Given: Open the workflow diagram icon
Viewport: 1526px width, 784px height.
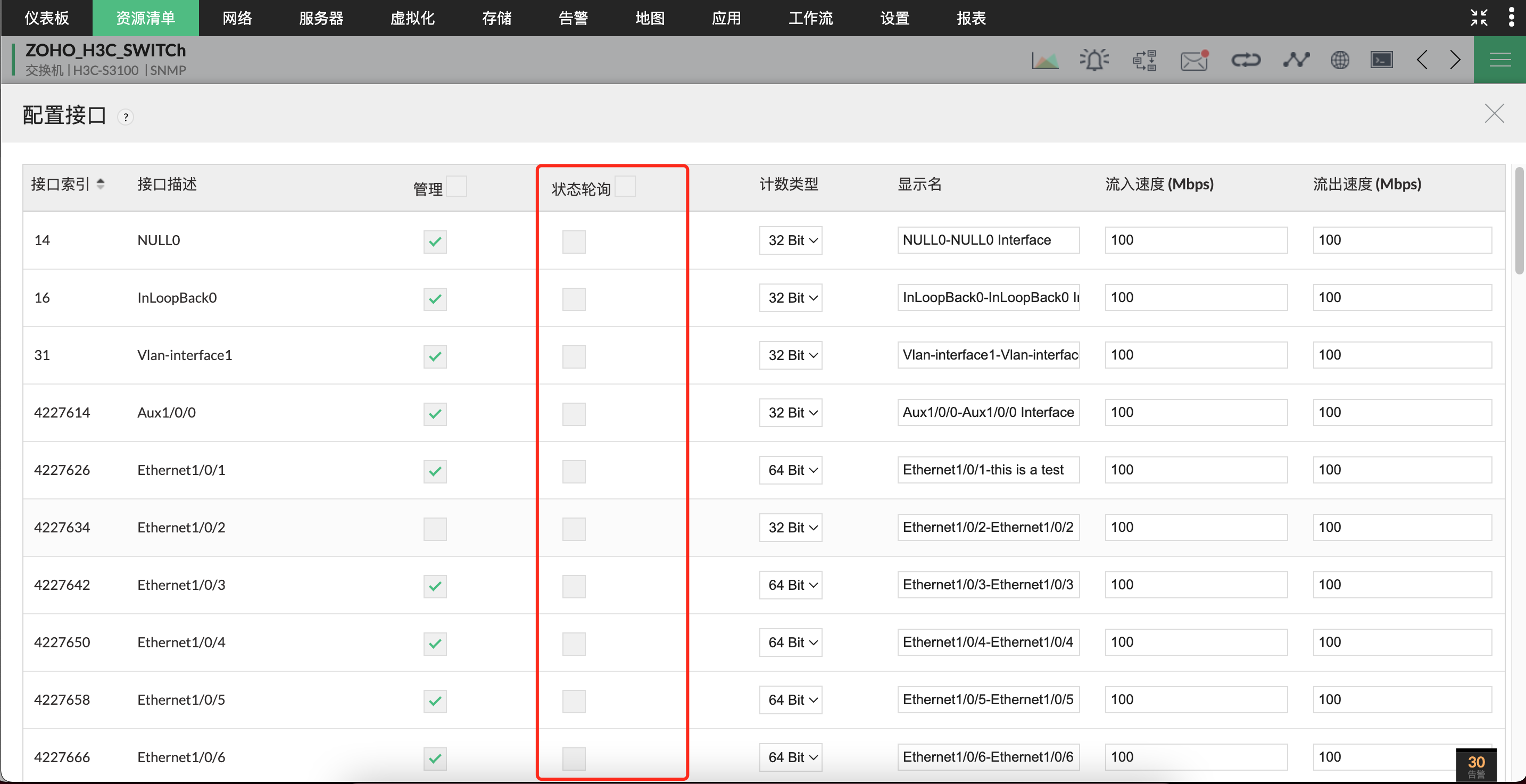Looking at the screenshot, I should click(1144, 61).
